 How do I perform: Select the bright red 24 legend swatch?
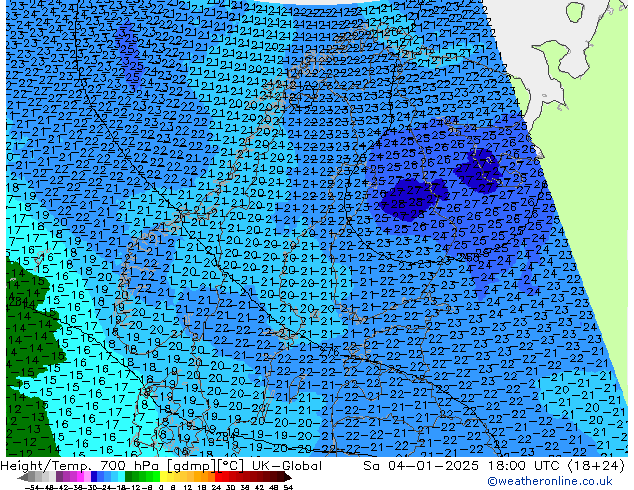(x=218, y=476)
